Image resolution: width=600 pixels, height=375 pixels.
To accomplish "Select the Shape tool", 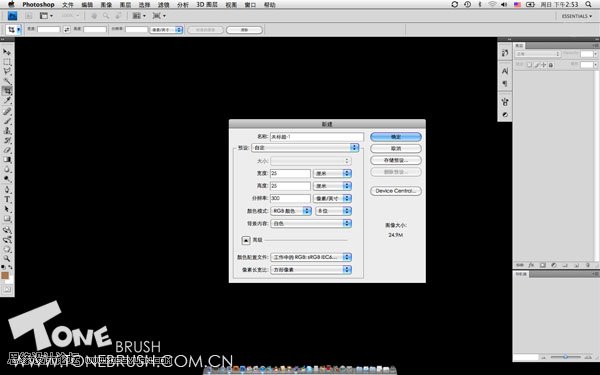I will [x=7, y=219].
